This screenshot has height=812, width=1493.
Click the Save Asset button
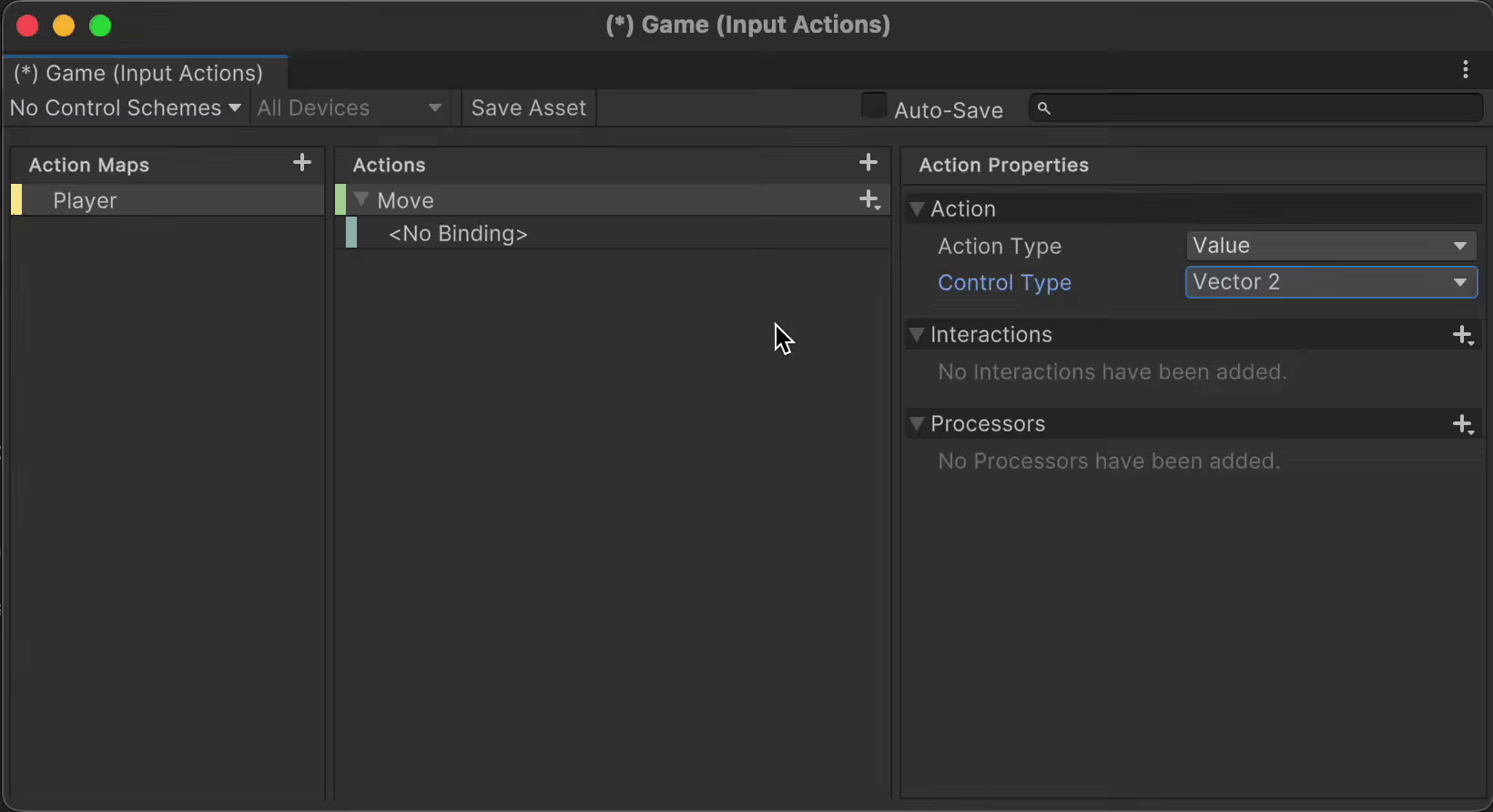point(529,107)
